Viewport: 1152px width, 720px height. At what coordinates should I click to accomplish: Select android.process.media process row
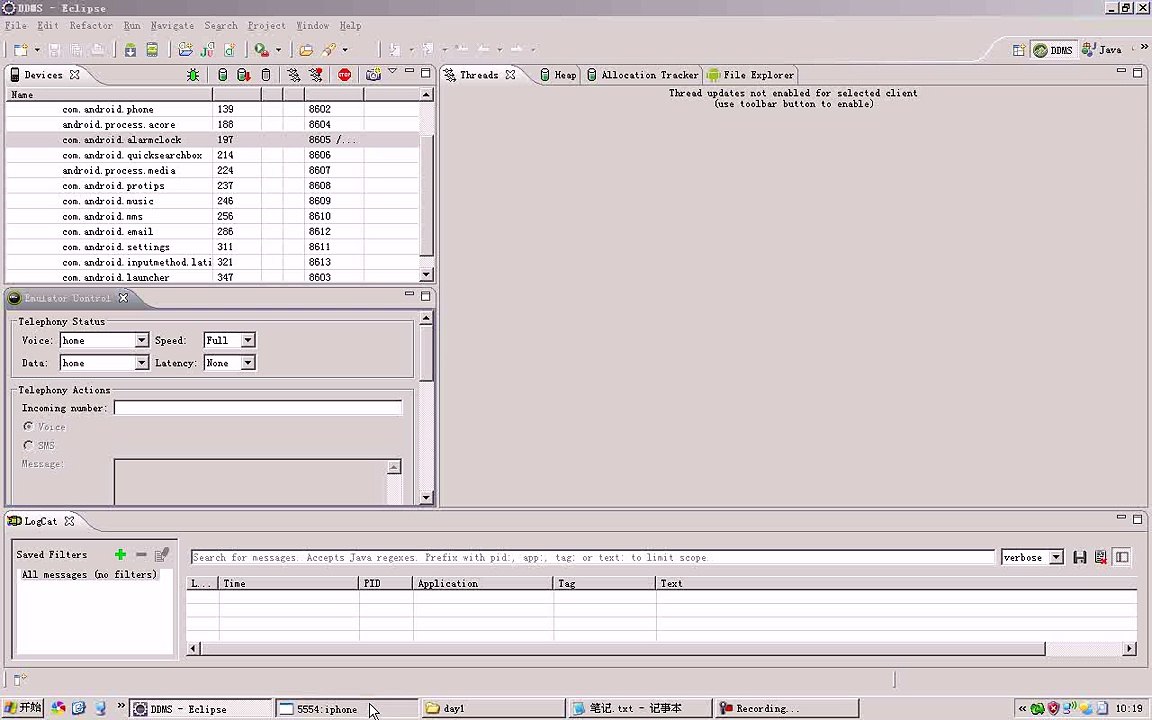pos(213,170)
